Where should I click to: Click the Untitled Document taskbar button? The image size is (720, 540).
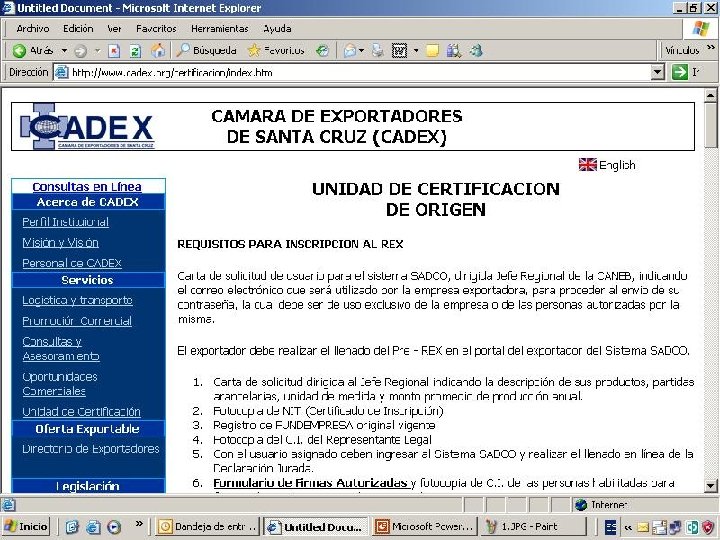tap(316, 526)
